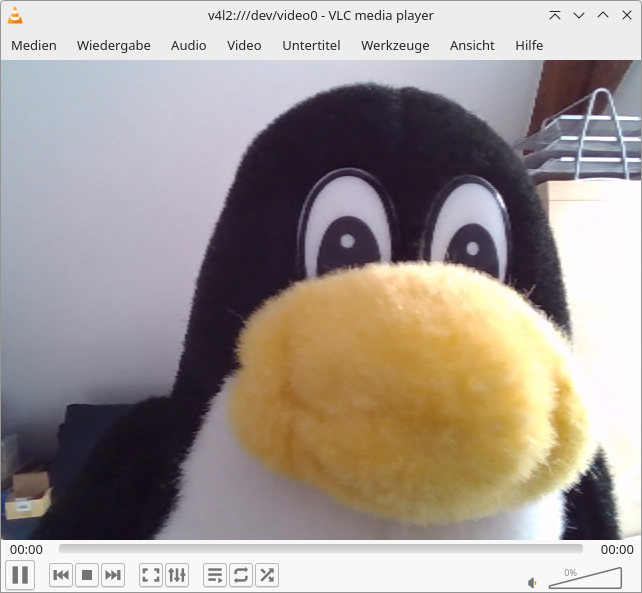Seek along the playback progress bar
Screen dimensions: 642x593
[321, 549]
